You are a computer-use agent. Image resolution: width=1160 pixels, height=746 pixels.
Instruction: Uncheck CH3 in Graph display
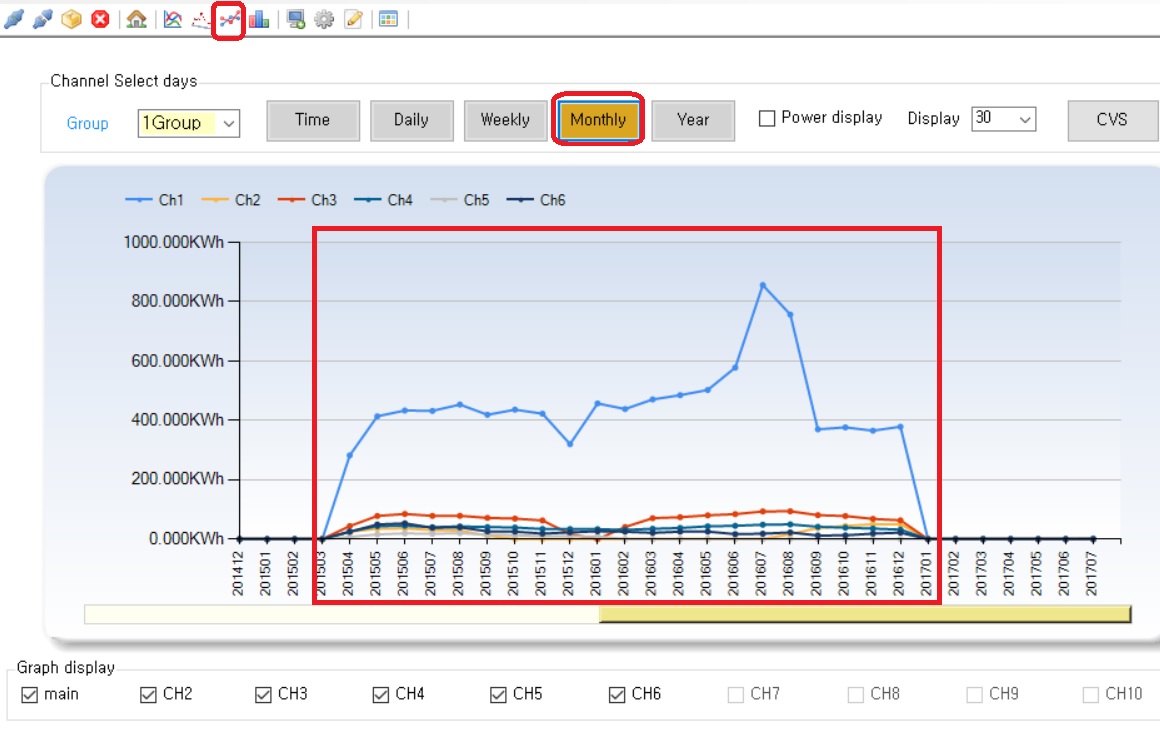tap(263, 695)
